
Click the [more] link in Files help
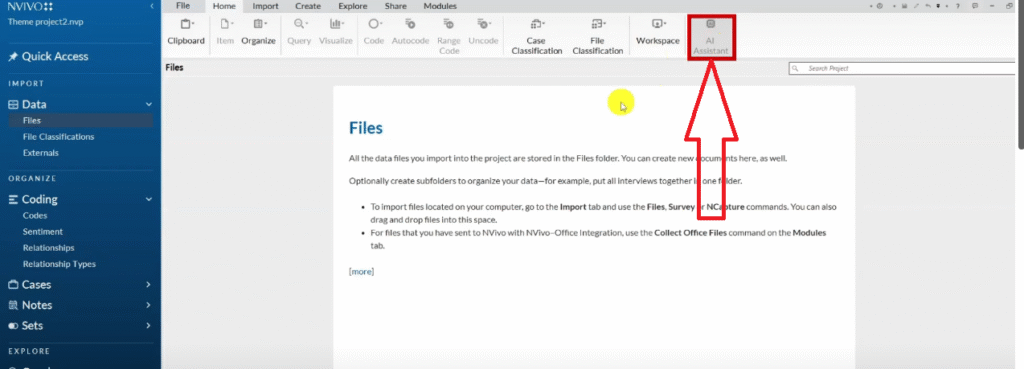[x=361, y=272]
